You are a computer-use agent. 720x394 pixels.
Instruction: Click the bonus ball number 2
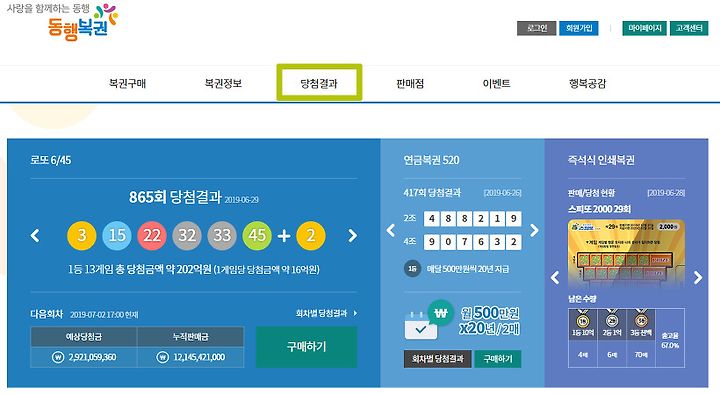tap(311, 236)
